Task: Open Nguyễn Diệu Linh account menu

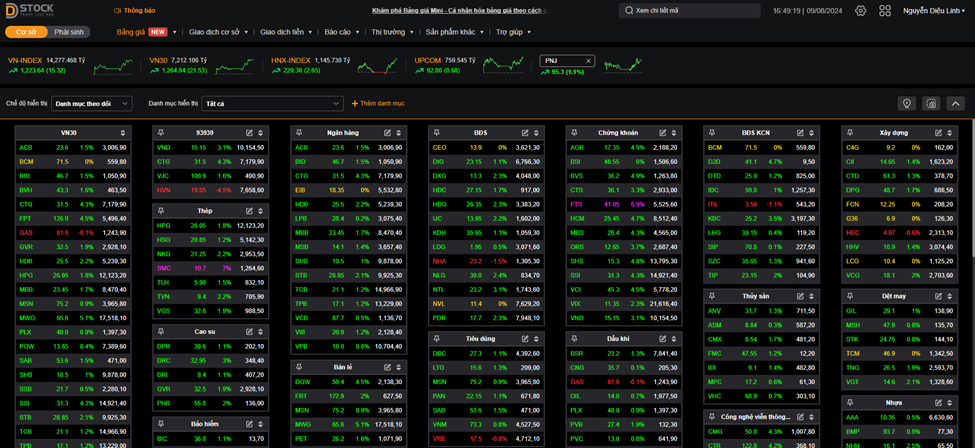Action: [935, 11]
